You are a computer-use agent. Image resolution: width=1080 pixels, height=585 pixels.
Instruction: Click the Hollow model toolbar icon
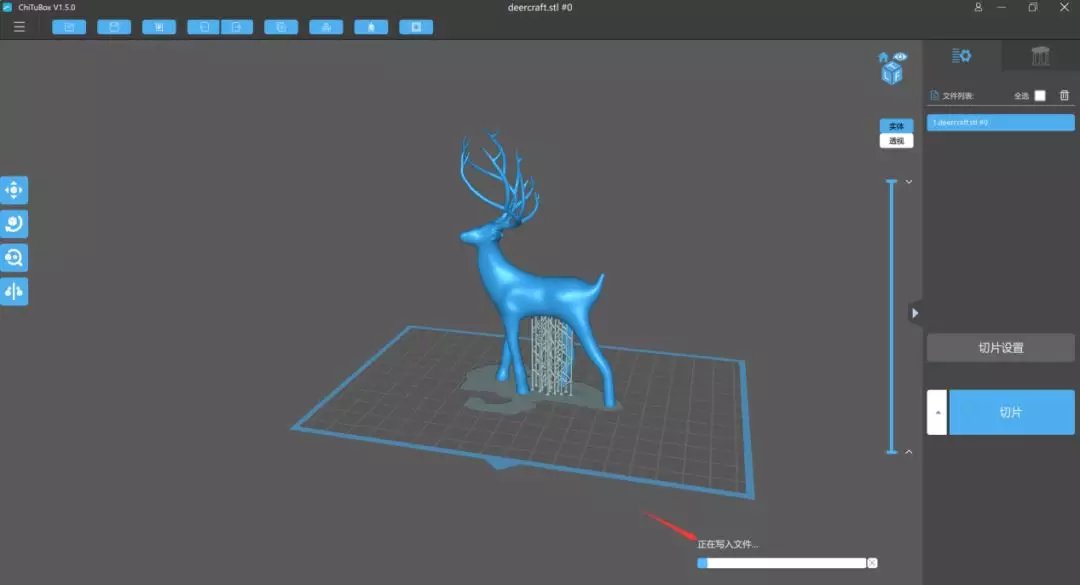pos(371,27)
